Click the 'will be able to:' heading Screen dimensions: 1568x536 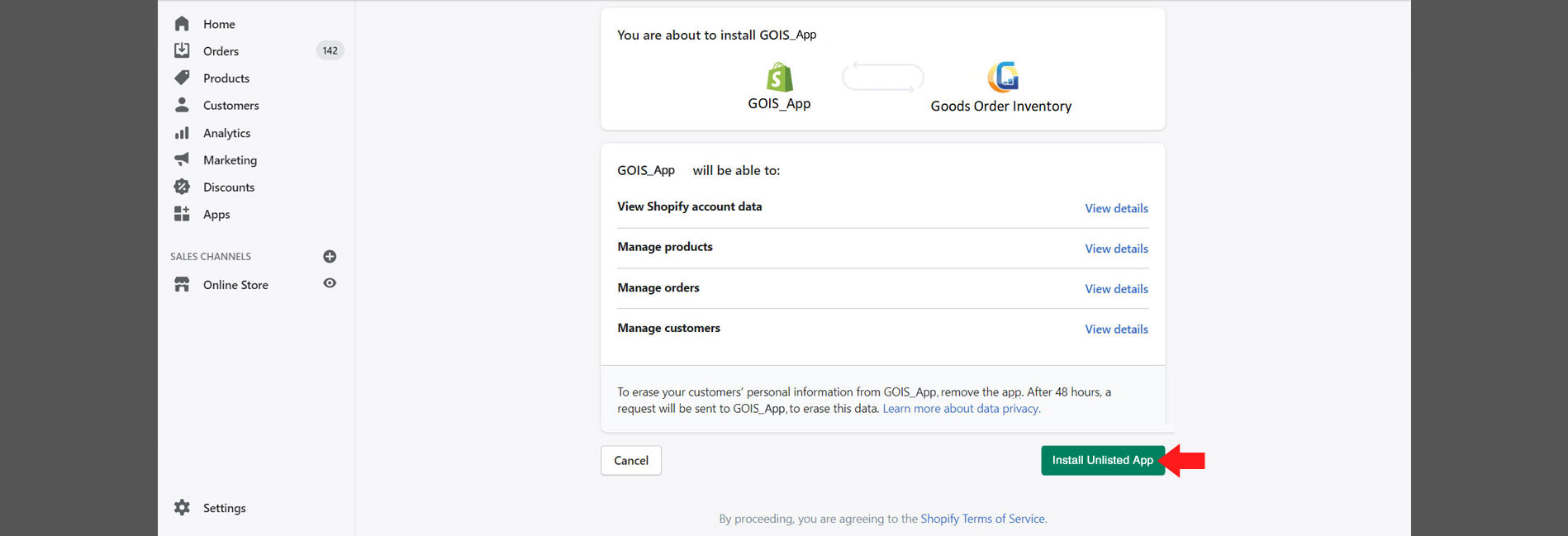pos(736,170)
